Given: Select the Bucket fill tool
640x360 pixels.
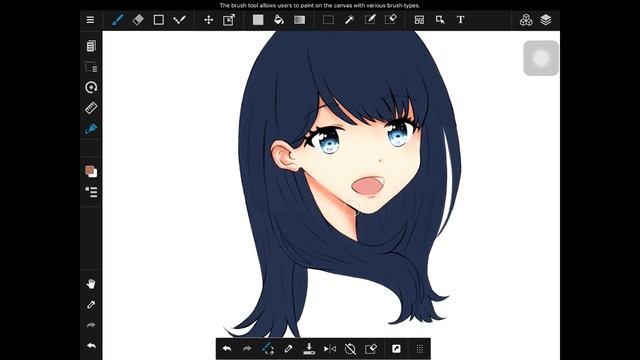Looking at the screenshot, I should [279, 20].
